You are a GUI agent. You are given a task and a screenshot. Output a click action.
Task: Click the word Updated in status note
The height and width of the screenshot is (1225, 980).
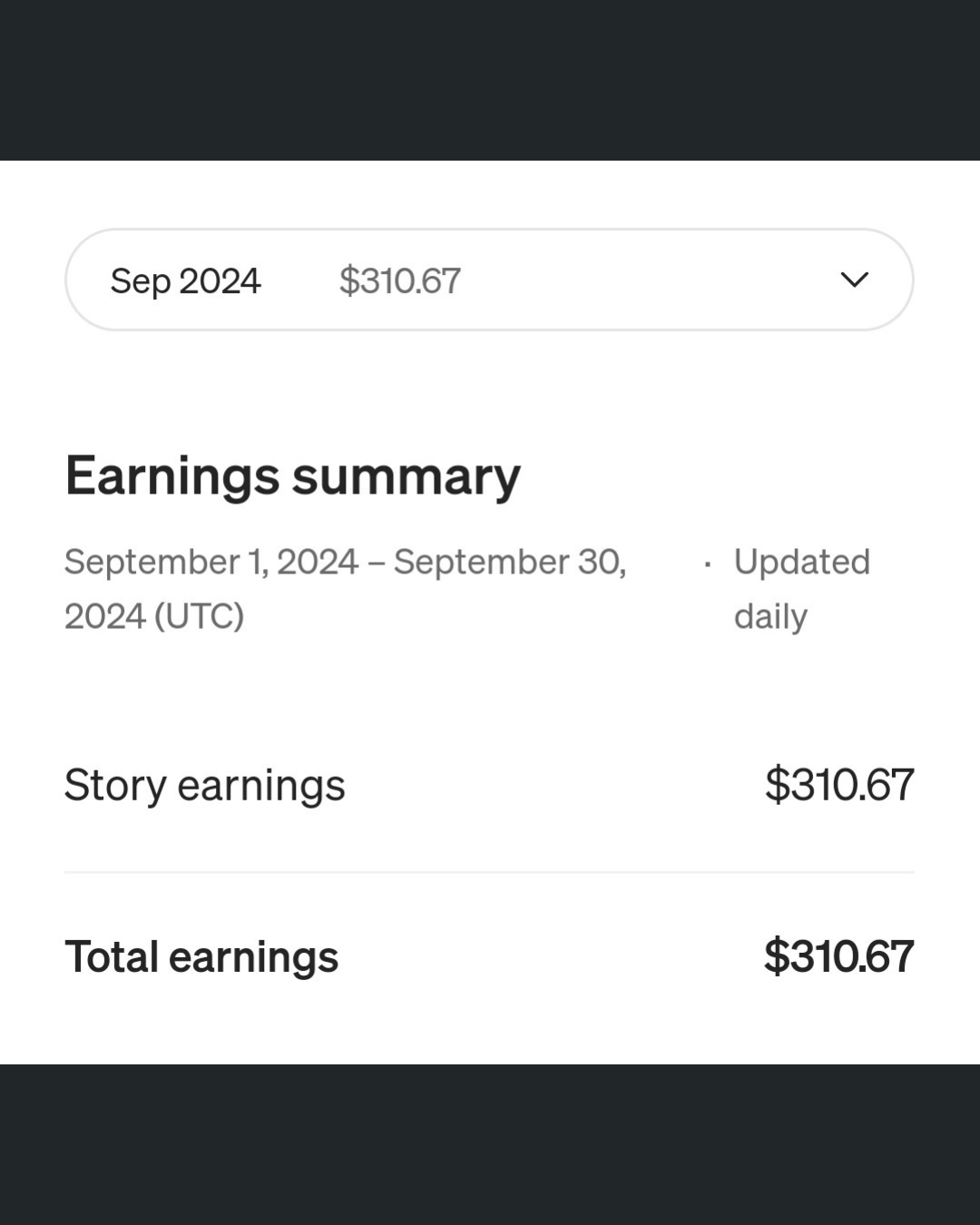[801, 563]
